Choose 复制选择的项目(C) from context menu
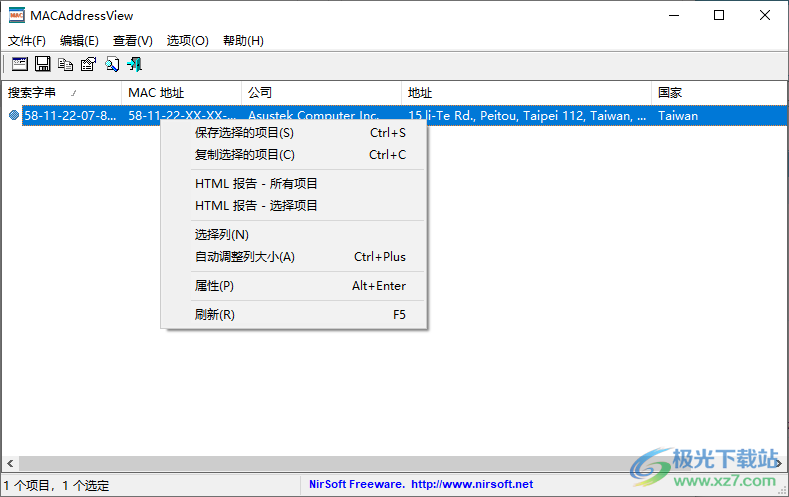The height and width of the screenshot is (497, 789). pyautogui.click(x=294, y=154)
